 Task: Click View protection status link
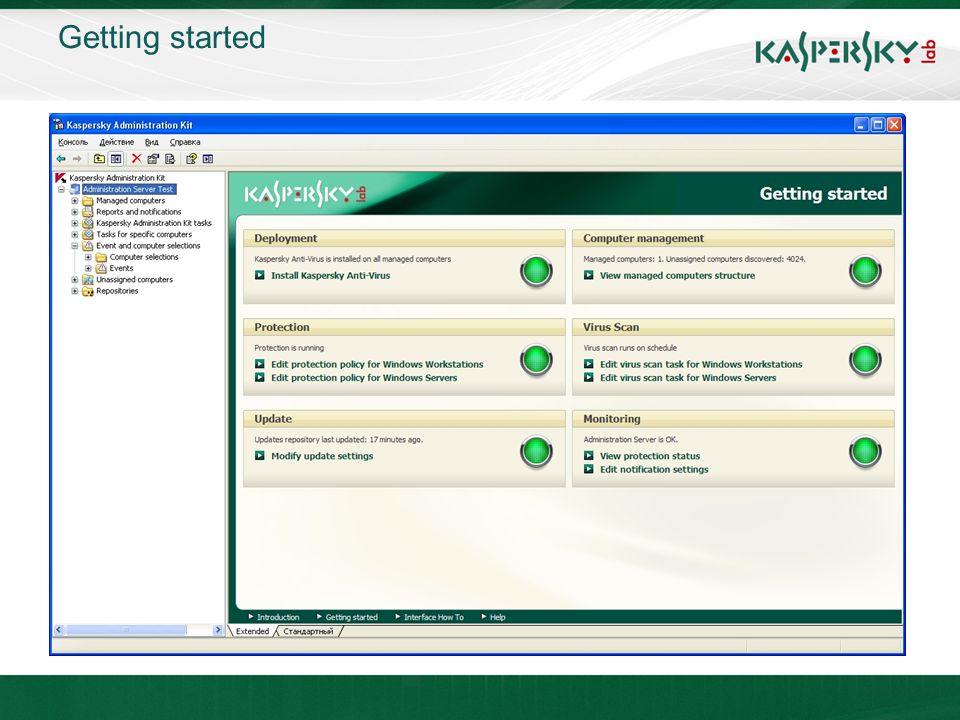pos(650,456)
